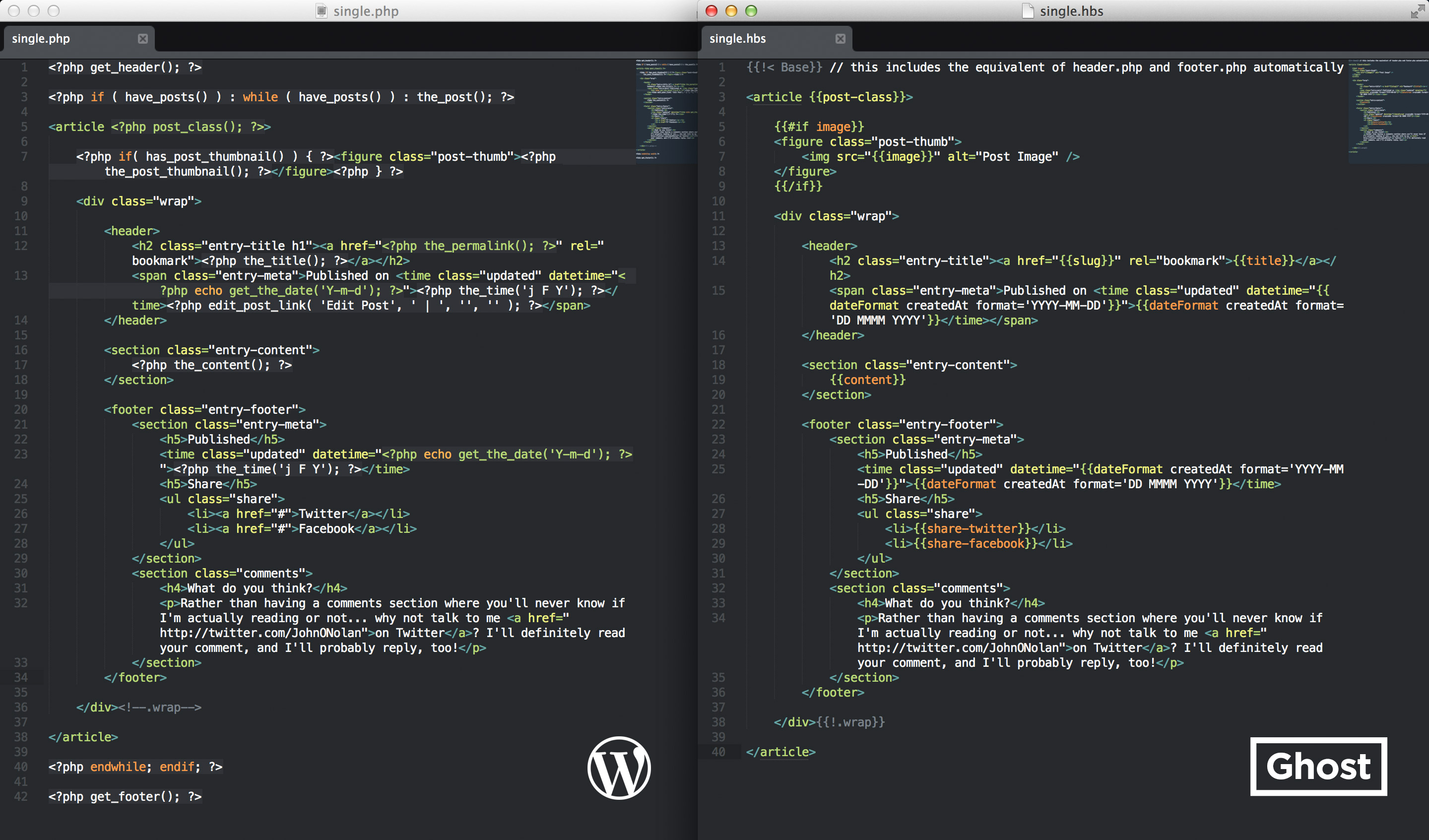Enter fullscreen via single.hbs window arrows icon
Screen dimensions: 1429x840
pos(1417,11)
